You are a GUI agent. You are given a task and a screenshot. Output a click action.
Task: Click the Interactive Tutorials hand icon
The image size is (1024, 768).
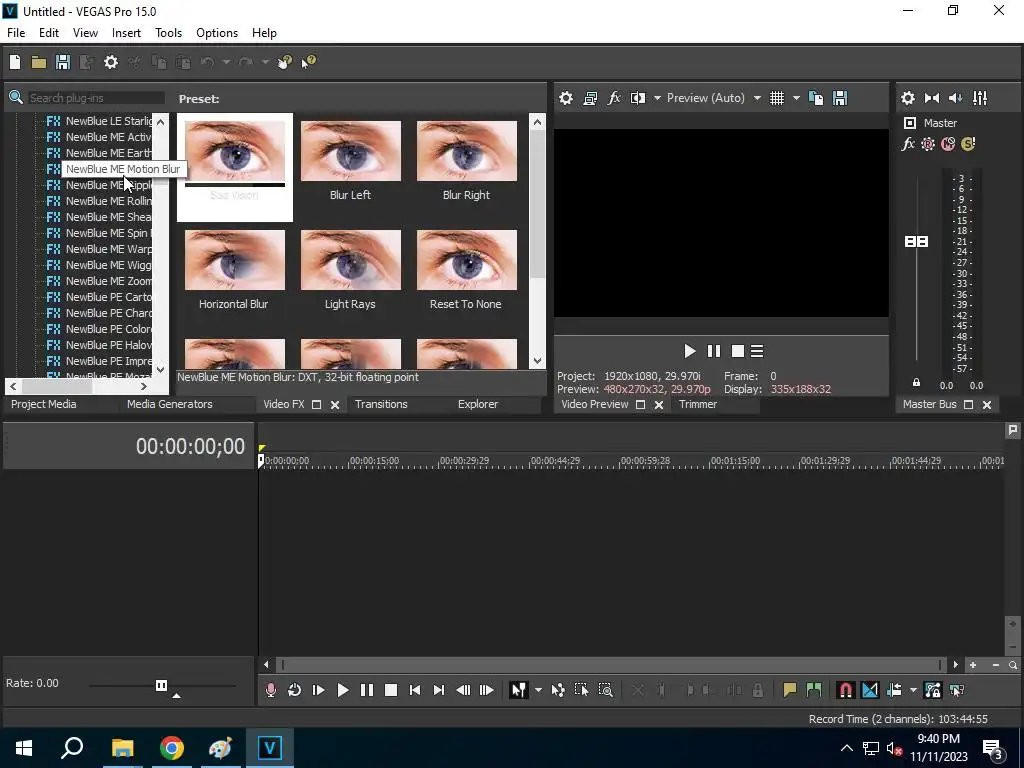point(285,62)
